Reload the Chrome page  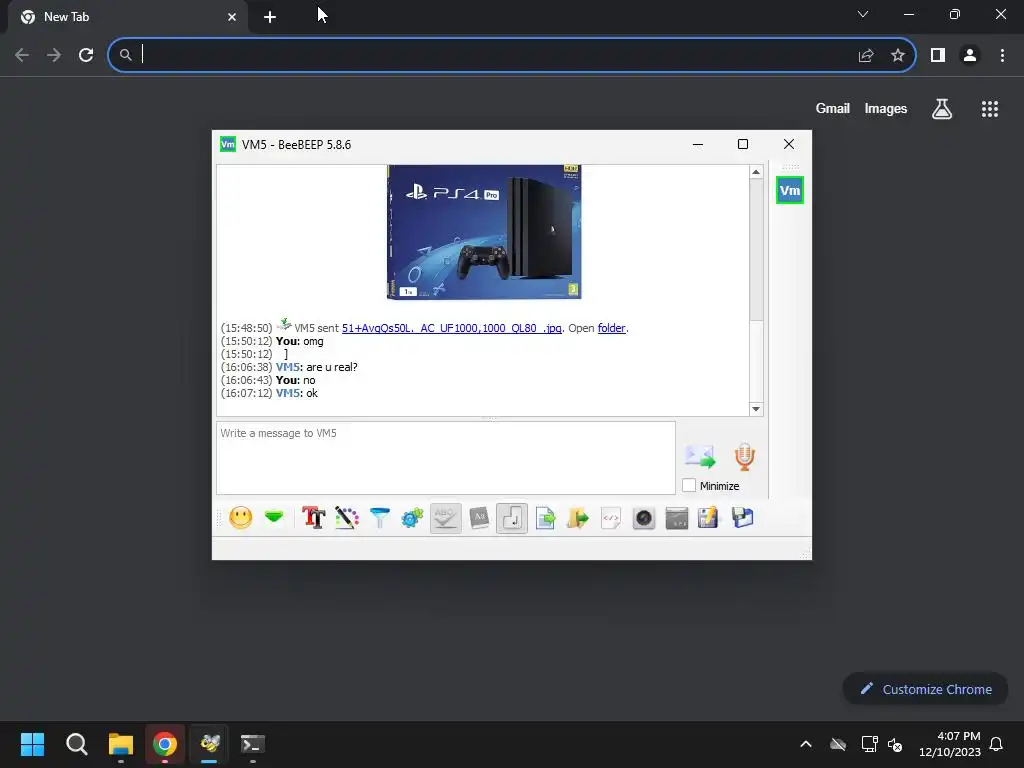[x=86, y=55]
